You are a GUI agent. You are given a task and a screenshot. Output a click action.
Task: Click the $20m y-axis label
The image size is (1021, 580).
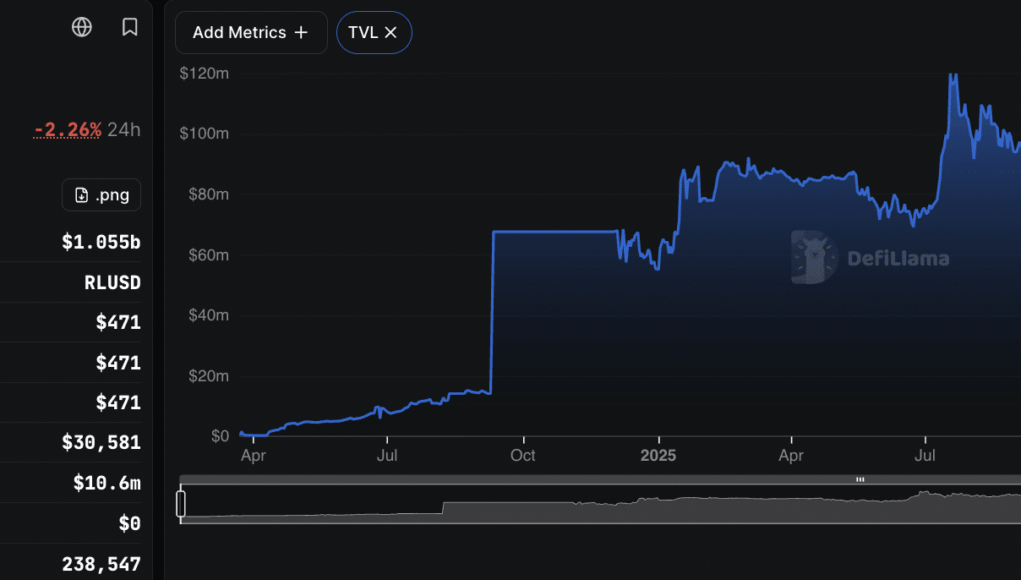[x=208, y=376]
